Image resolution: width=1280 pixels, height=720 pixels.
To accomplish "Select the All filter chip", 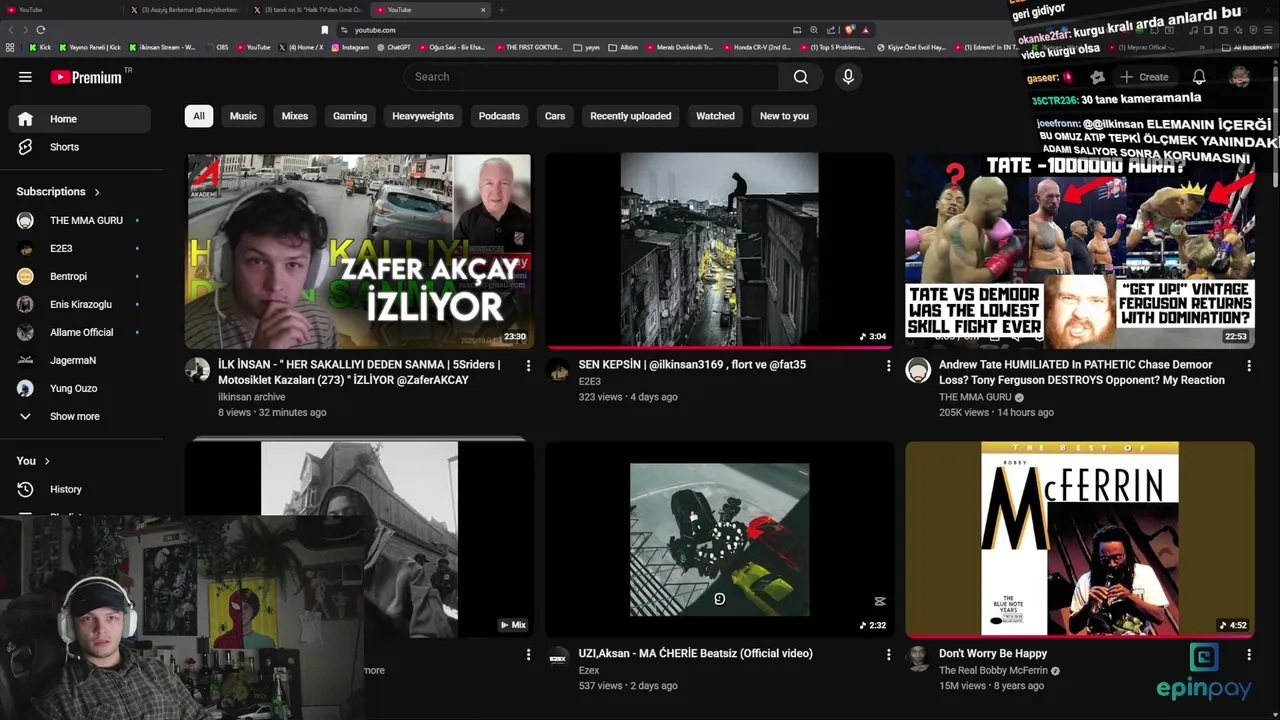I will [x=199, y=116].
